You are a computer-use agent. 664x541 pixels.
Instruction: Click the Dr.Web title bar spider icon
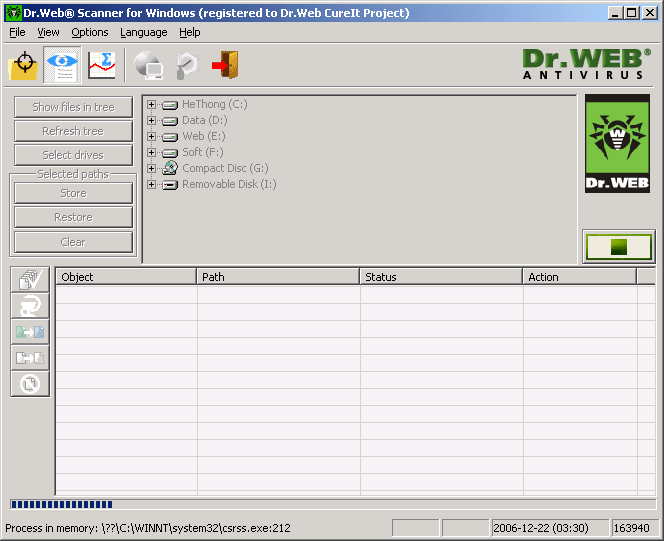coord(13,13)
